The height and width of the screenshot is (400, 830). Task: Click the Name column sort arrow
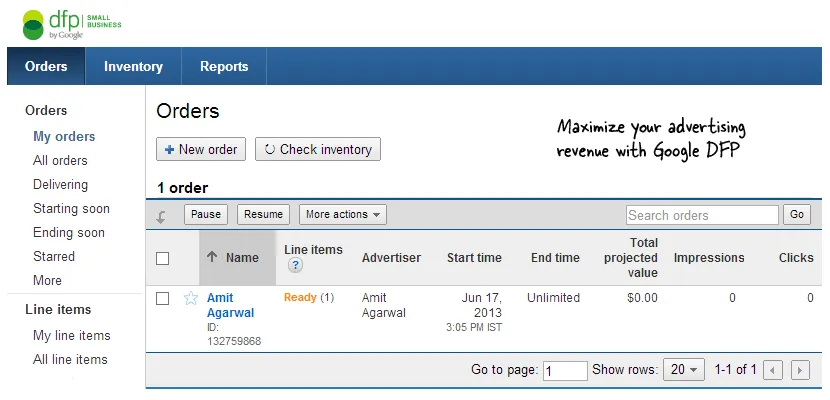pos(212,258)
